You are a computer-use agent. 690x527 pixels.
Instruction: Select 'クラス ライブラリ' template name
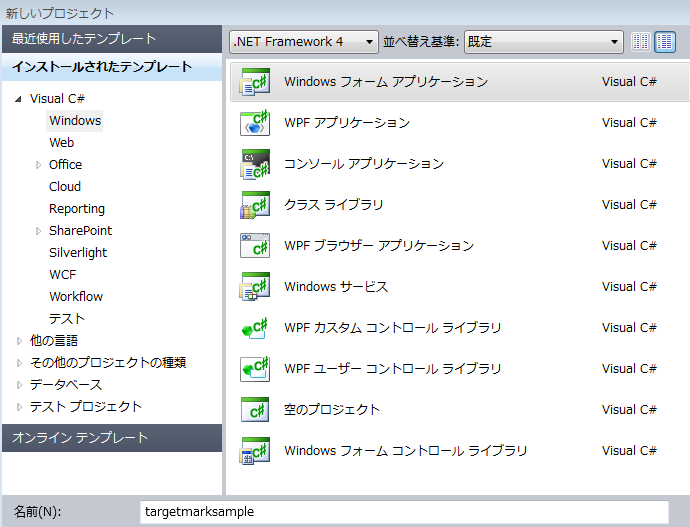334,205
